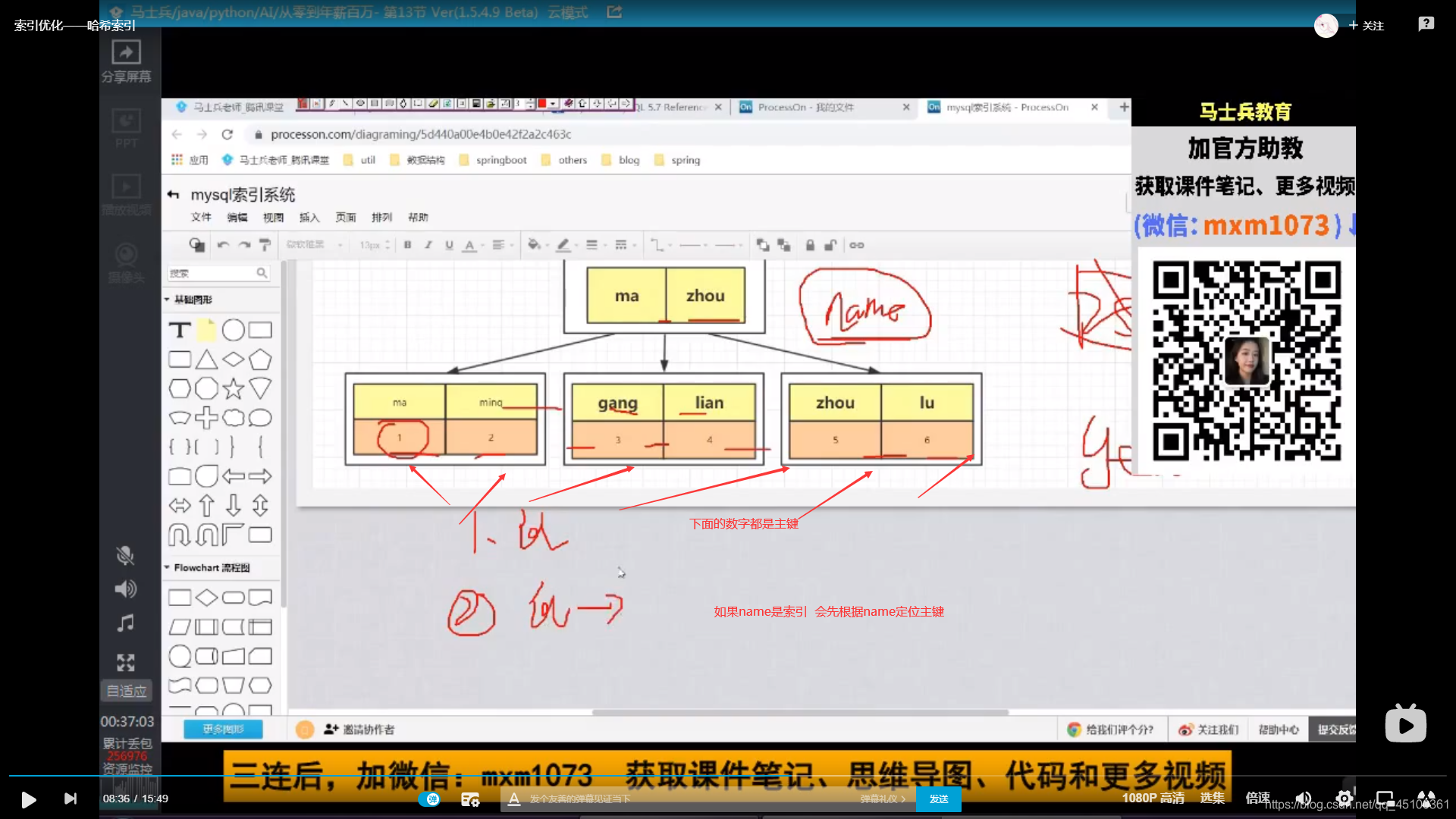Click the music note icon
Screen dimensions: 1456x819
(x=125, y=623)
